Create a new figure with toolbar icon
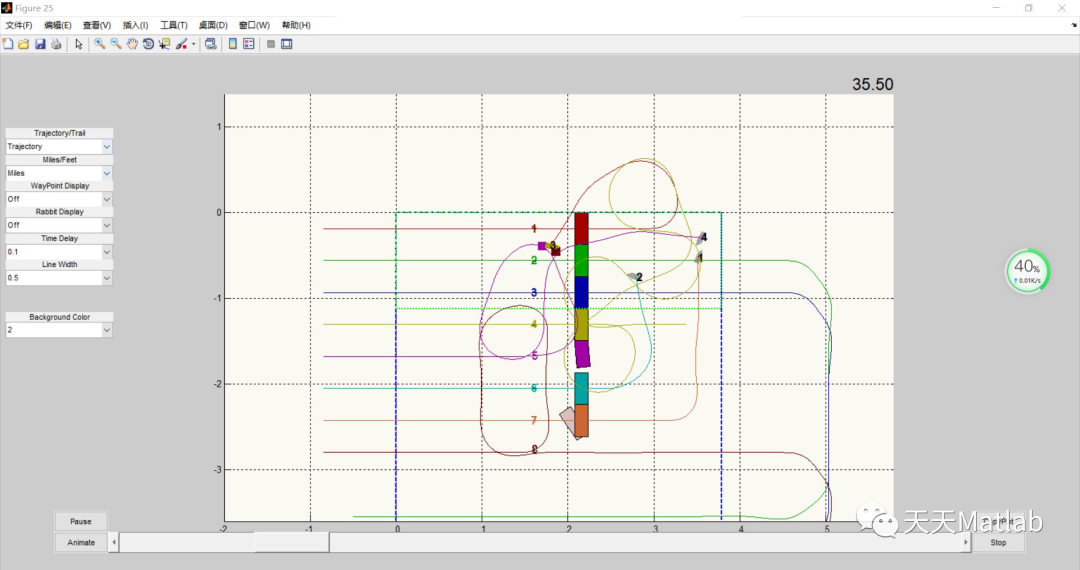 [8, 44]
